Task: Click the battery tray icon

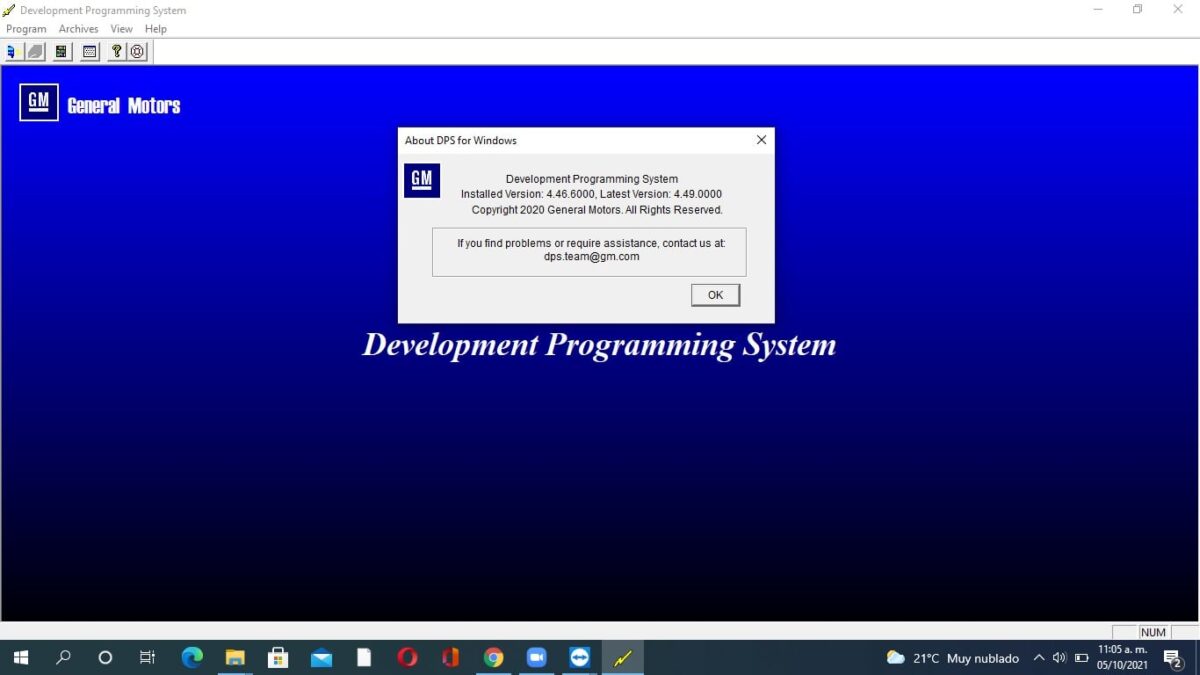Action: point(1081,658)
